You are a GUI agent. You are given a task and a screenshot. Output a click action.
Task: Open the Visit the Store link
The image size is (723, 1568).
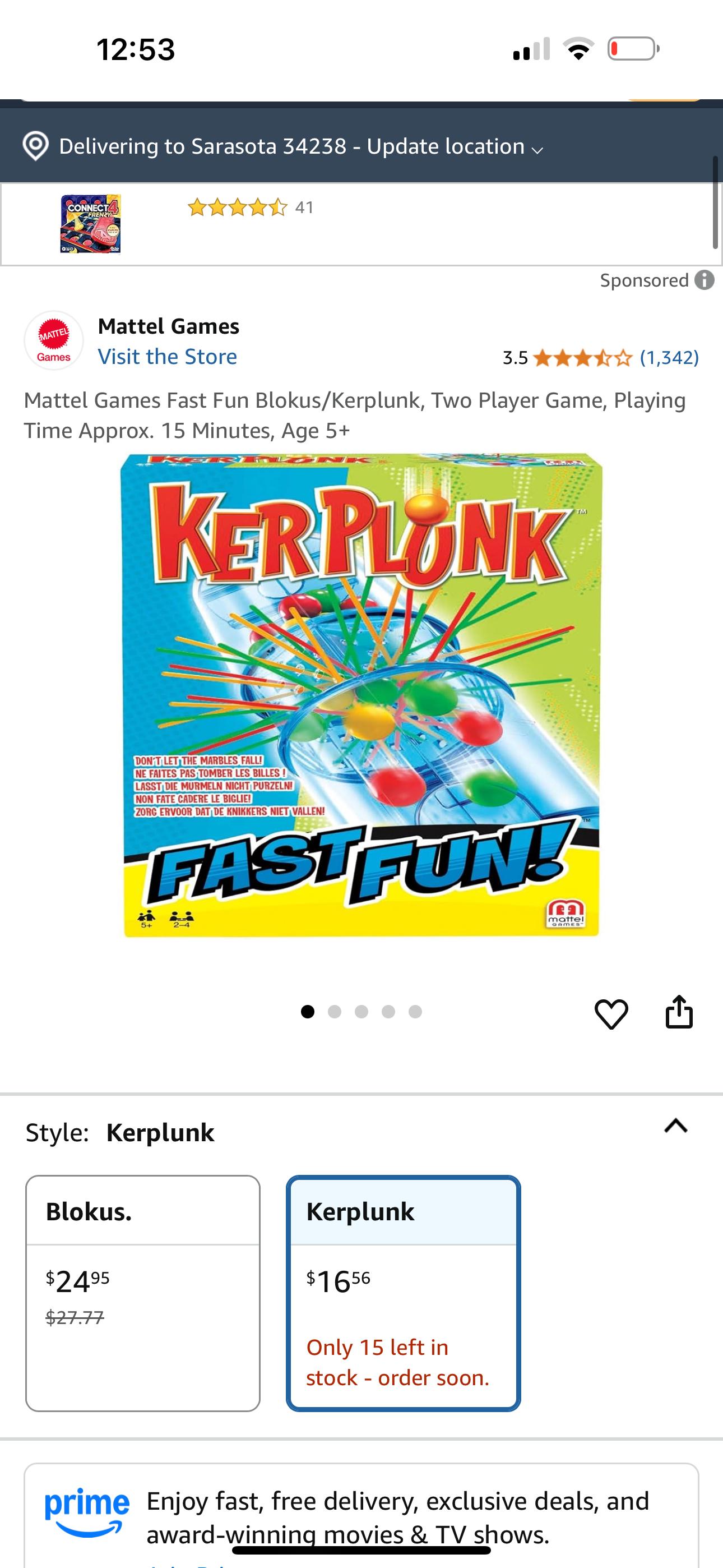click(x=168, y=357)
